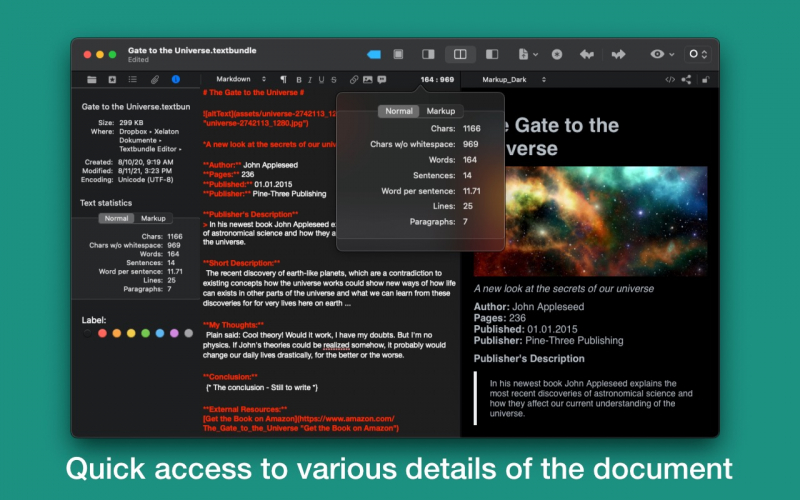The width and height of the screenshot is (800, 500).
Task: Select the right-panel layout icon
Action: point(428,54)
